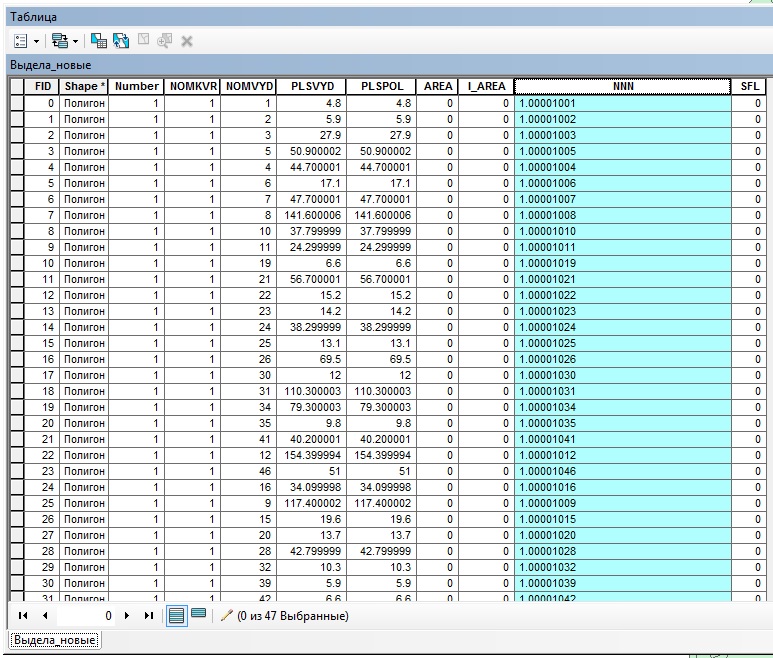Click PLSVYD cell 50.900002
The image size is (773, 658).
coord(312,151)
